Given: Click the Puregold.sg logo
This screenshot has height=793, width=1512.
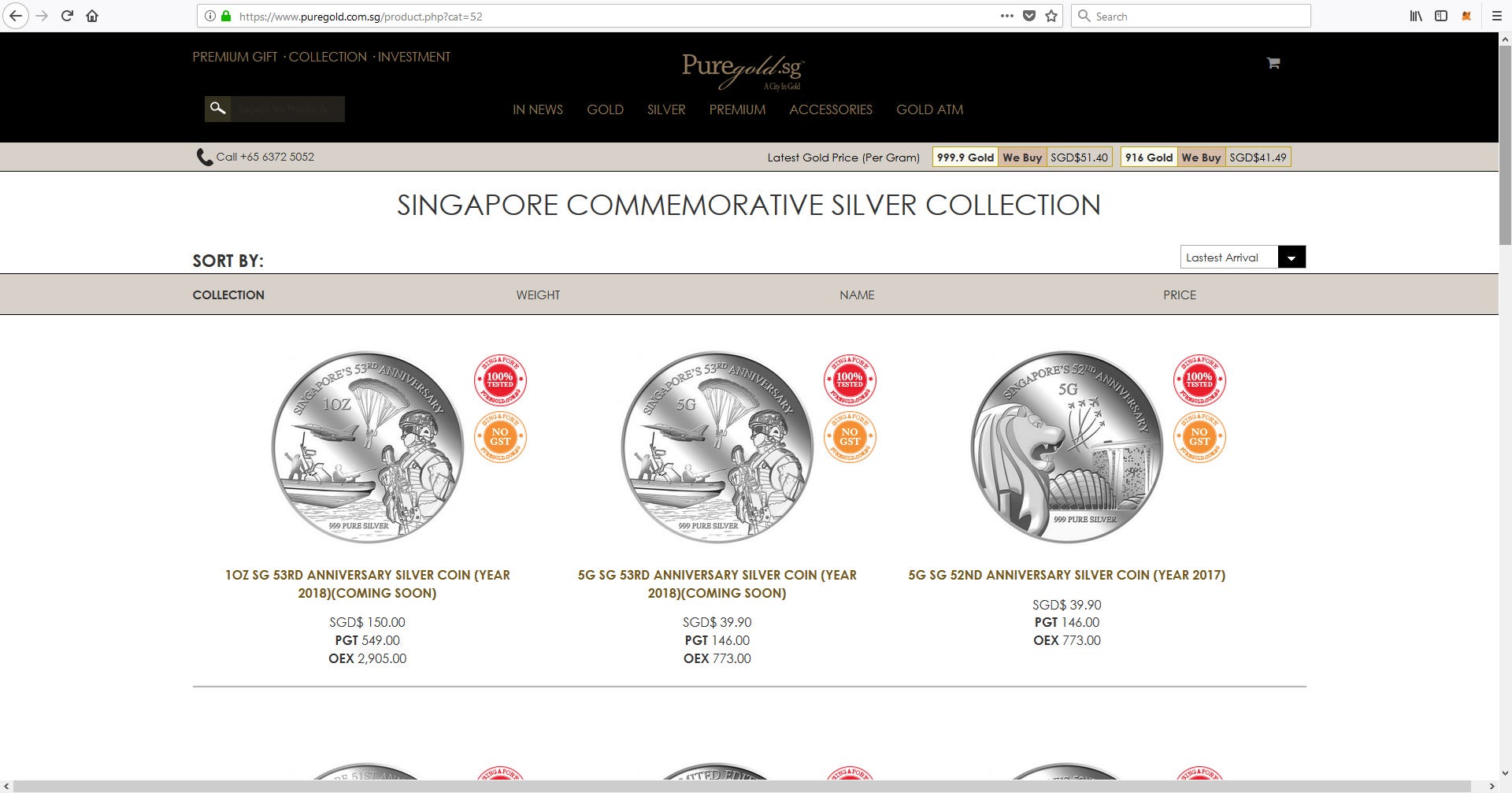Looking at the screenshot, I should [x=742, y=71].
